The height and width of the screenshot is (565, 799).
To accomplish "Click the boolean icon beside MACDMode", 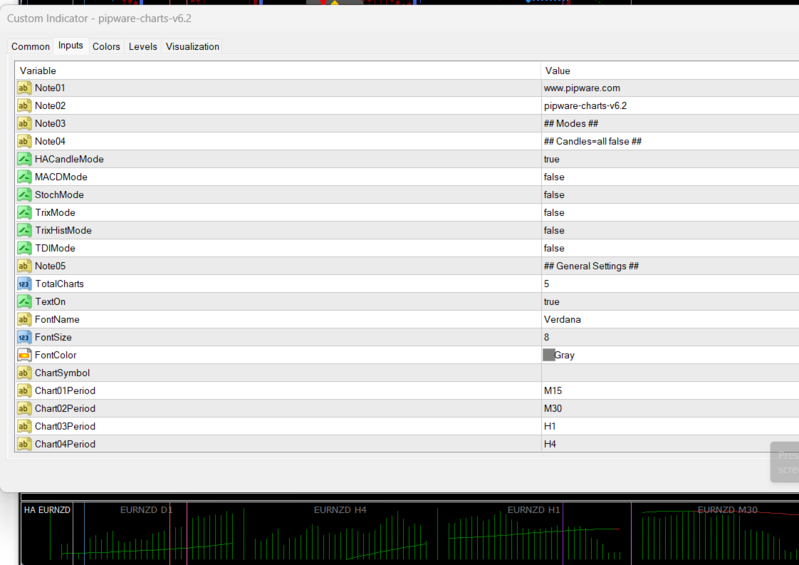I will coord(24,177).
